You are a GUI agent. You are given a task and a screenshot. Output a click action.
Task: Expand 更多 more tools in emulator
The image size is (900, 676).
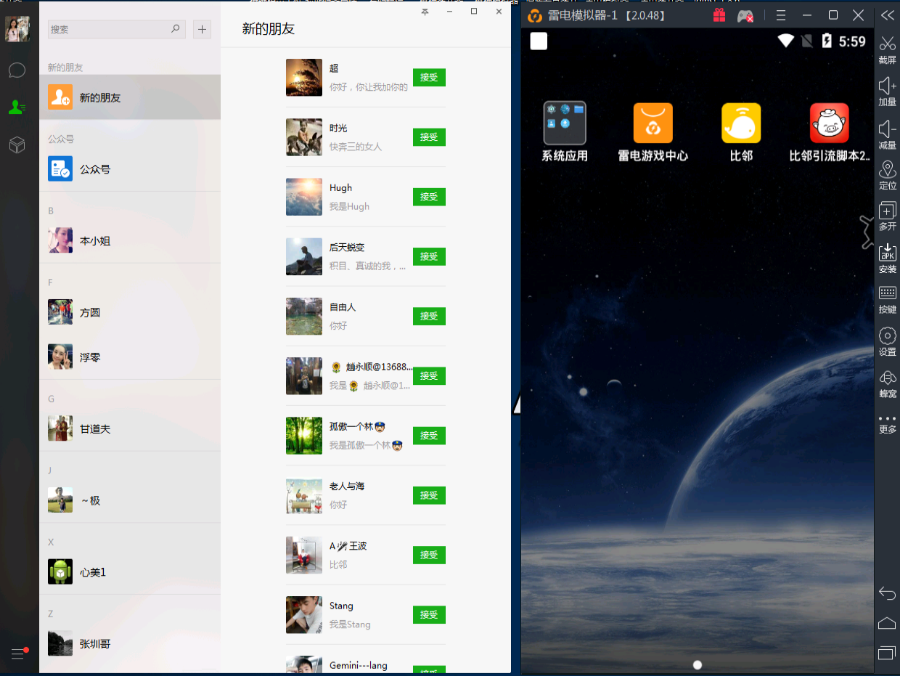(887, 424)
